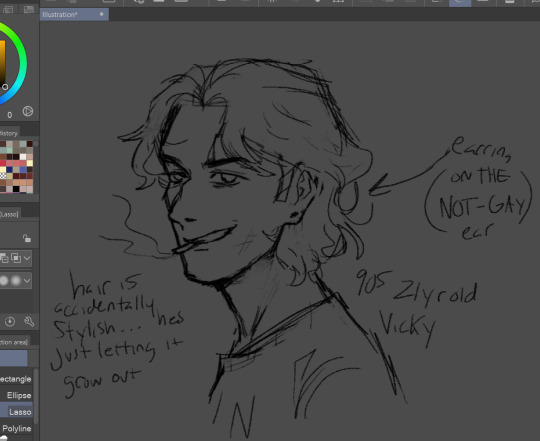The width and height of the screenshot is (540, 441).
Task: Click the color space switch triangle icon
Action: (28, 111)
